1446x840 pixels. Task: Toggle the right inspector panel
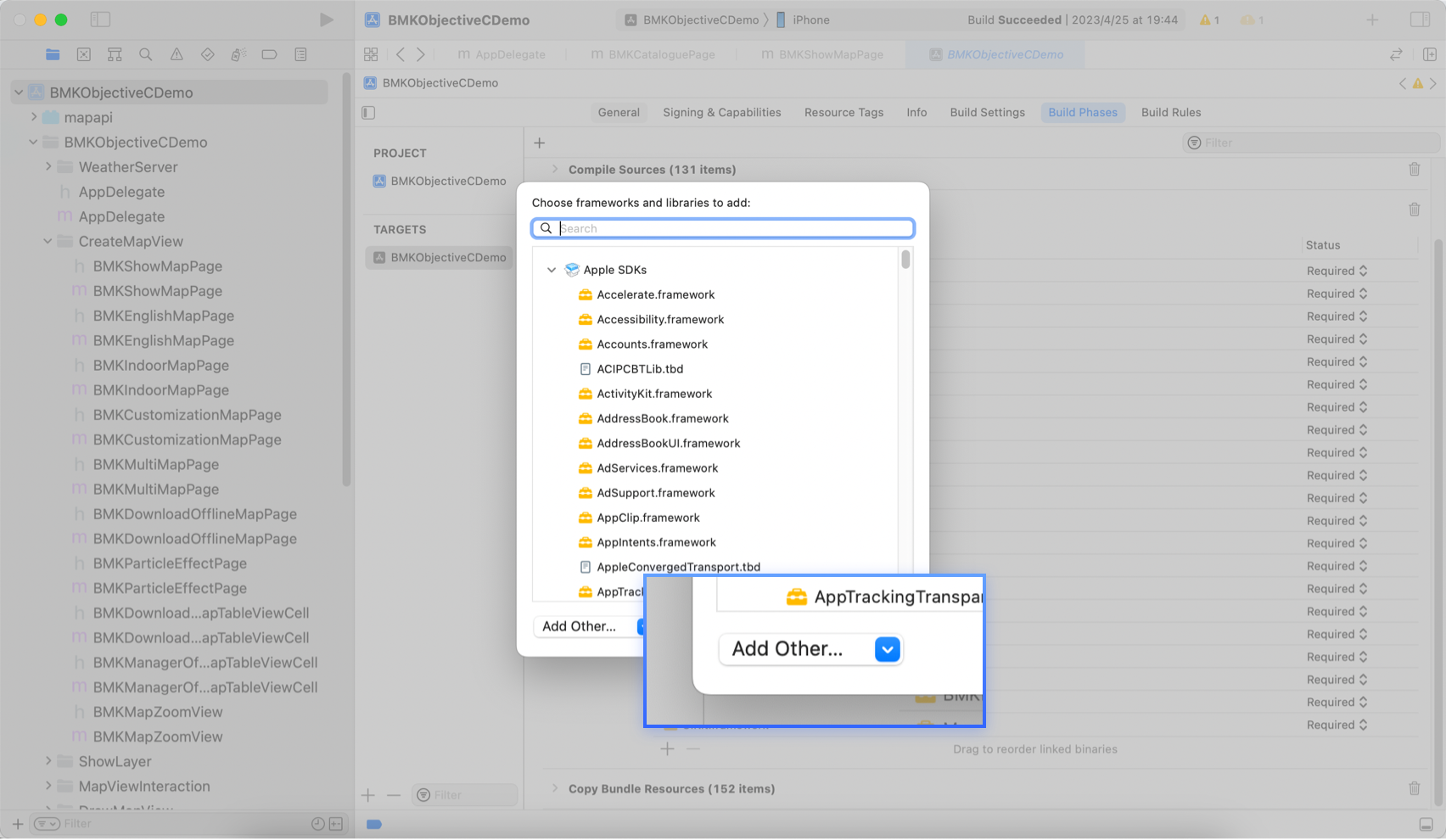(x=1419, y=20)
